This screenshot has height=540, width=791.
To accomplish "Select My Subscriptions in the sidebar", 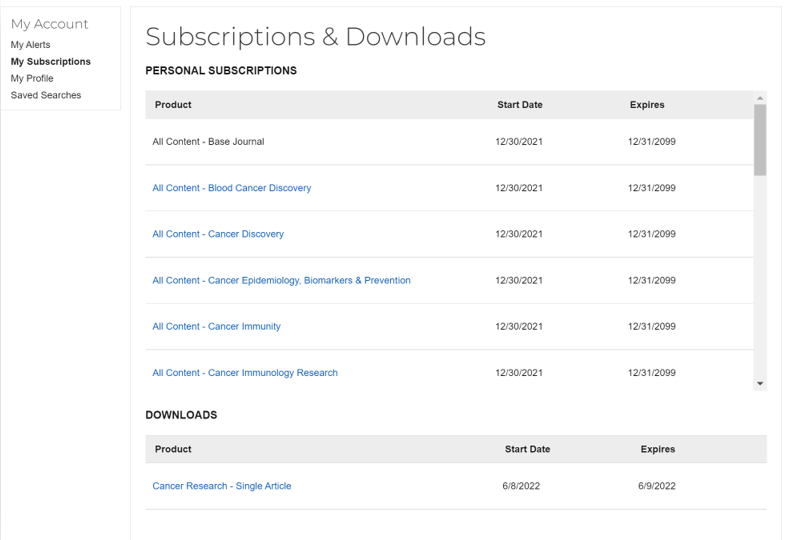I will pos(50,62).
